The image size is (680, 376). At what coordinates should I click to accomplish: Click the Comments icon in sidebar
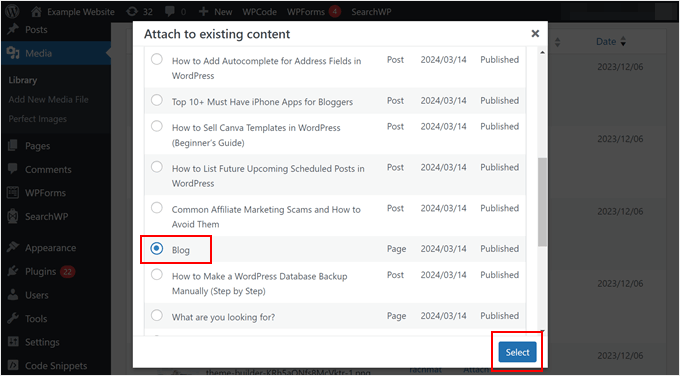click(13, 169)
